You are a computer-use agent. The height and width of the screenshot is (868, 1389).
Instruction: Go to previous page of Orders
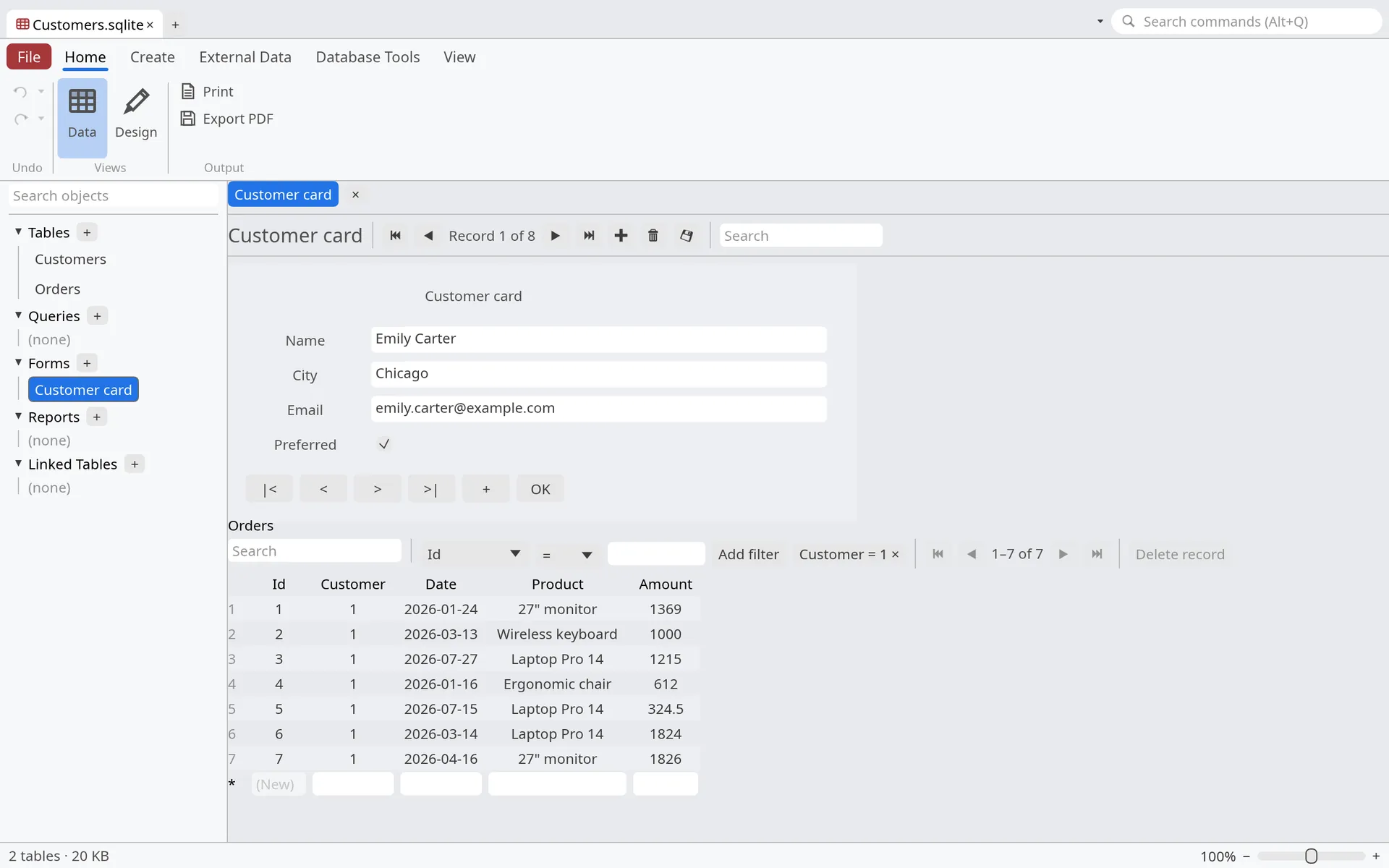click(x=972, y=554)
